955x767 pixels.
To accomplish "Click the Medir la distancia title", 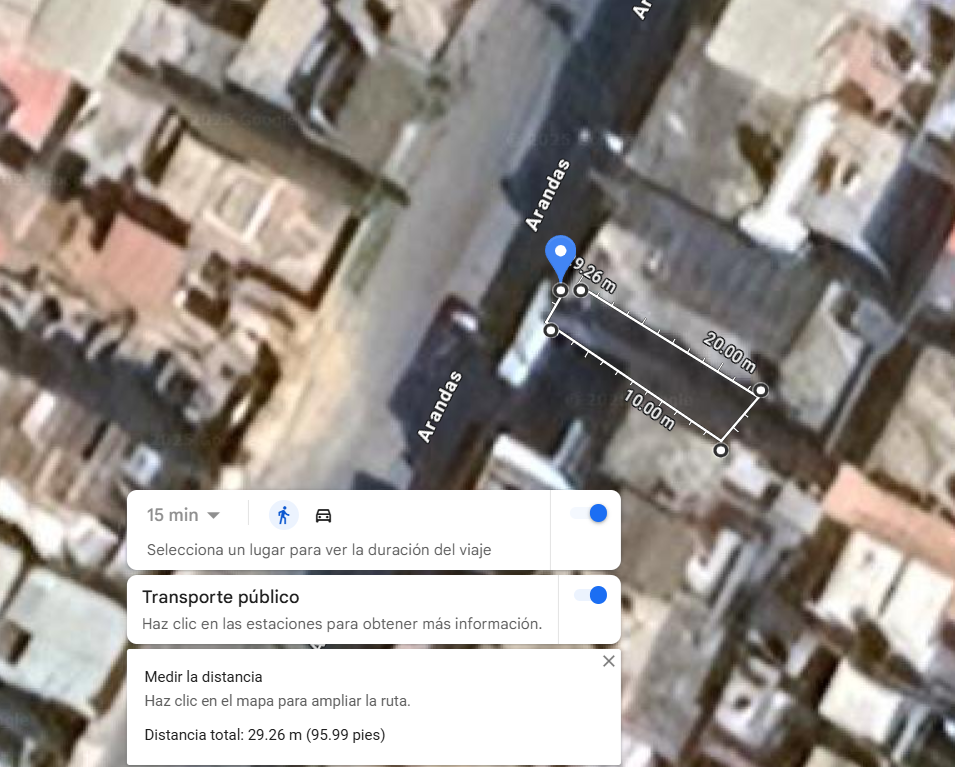I will 203,677.
